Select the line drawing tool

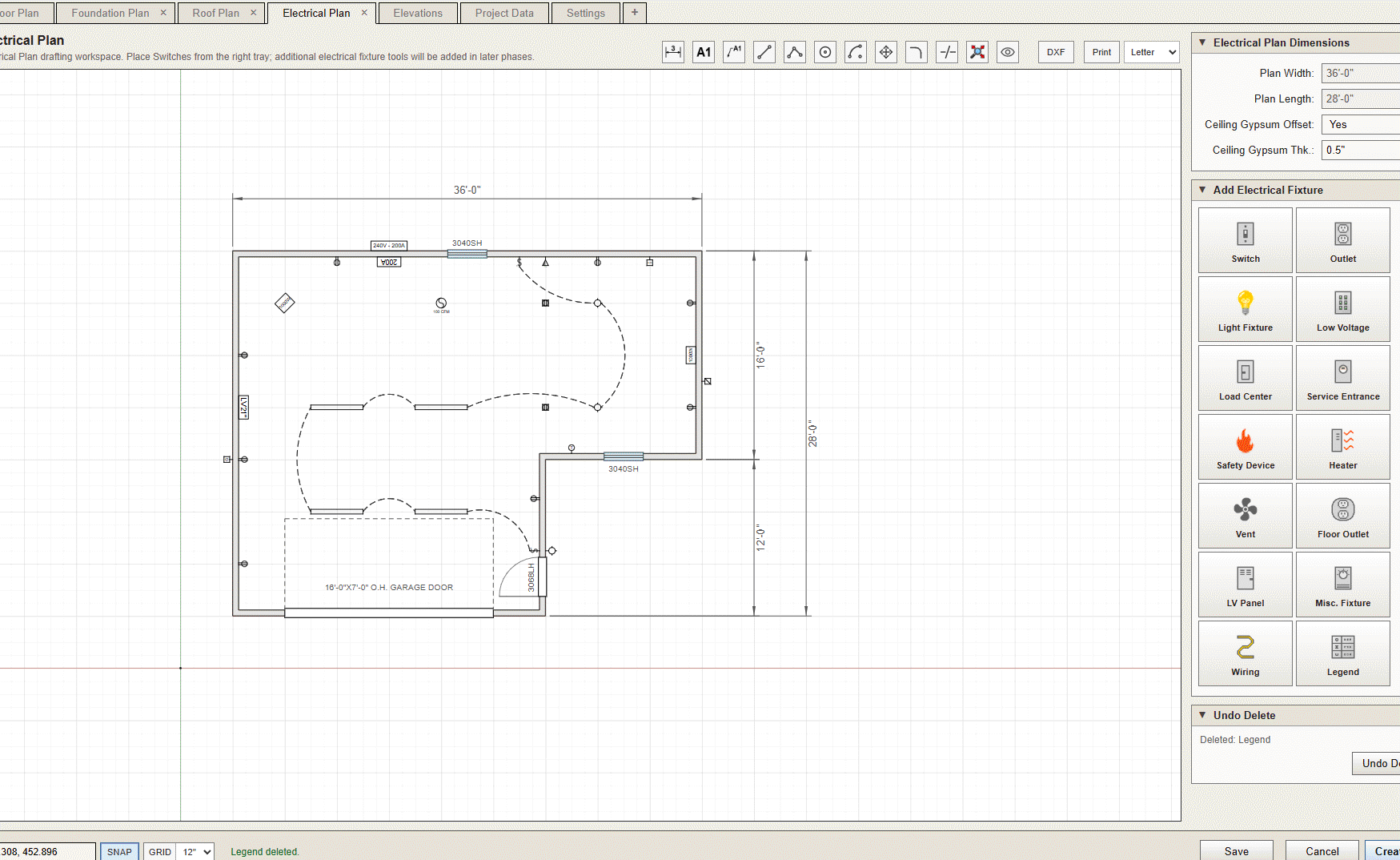tap(764, 52)
